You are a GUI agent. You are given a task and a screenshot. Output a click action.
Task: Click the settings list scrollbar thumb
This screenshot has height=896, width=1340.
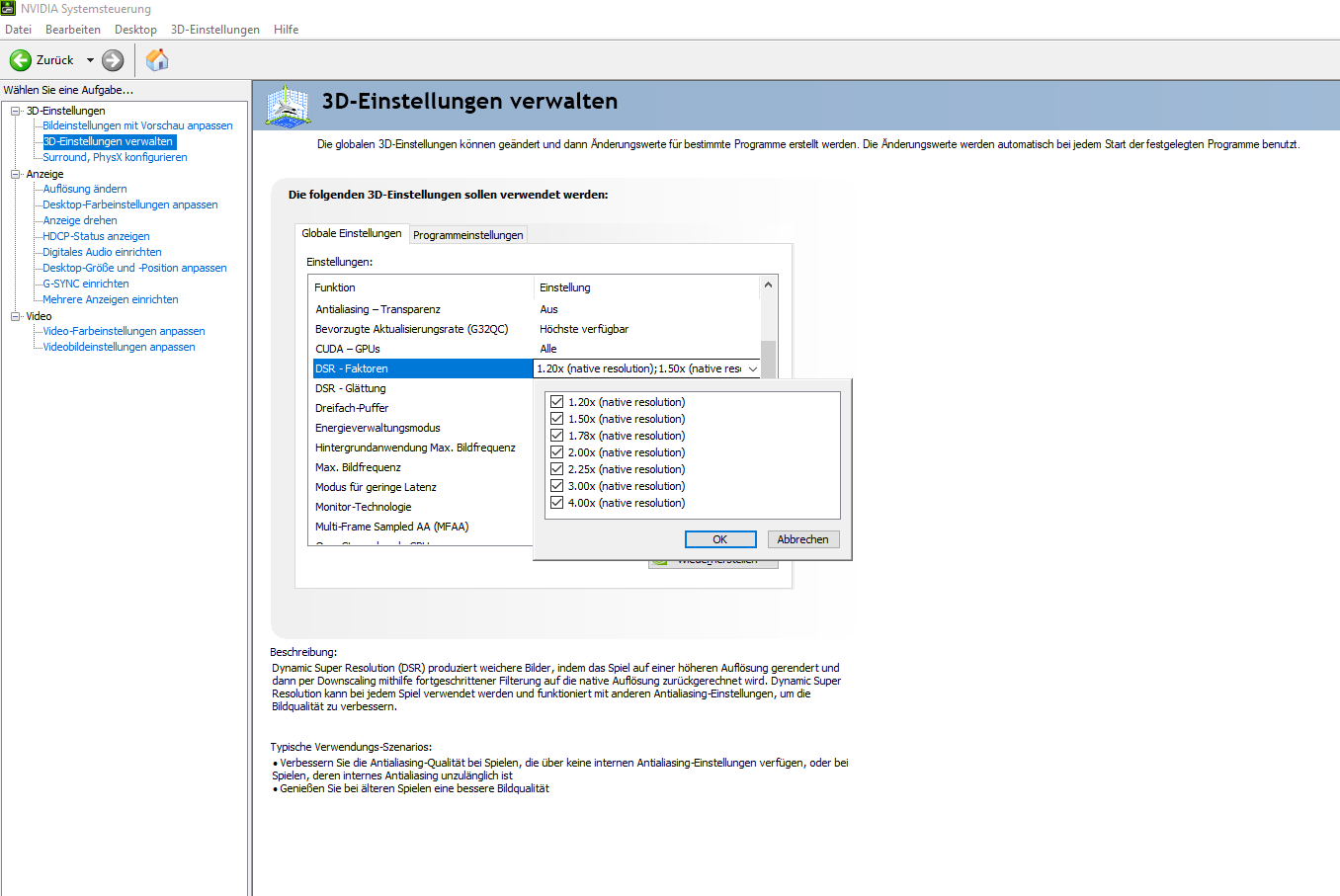[x=768, y=359]
